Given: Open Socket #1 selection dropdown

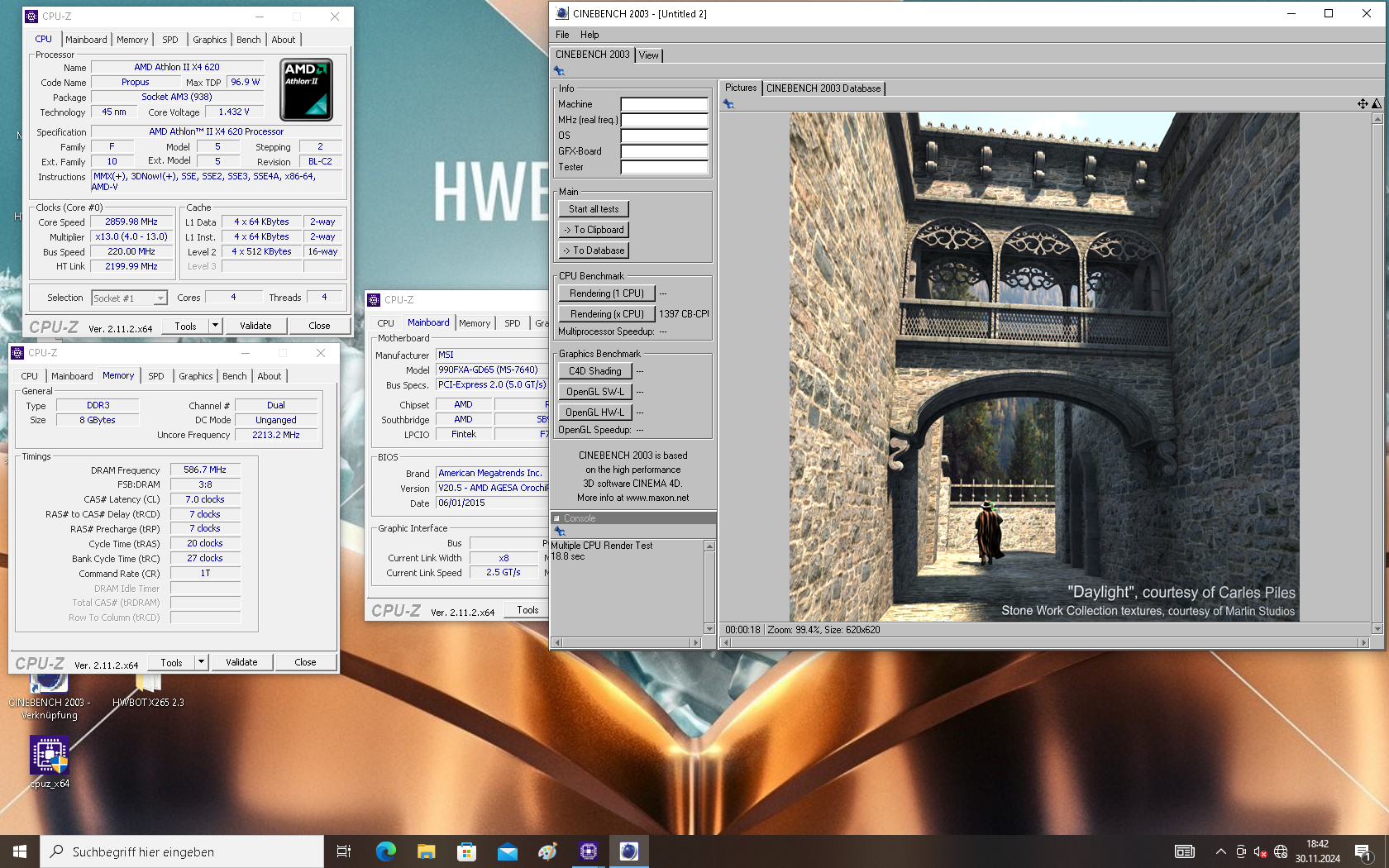Looking at the screenshot, I should coord(160,298).
